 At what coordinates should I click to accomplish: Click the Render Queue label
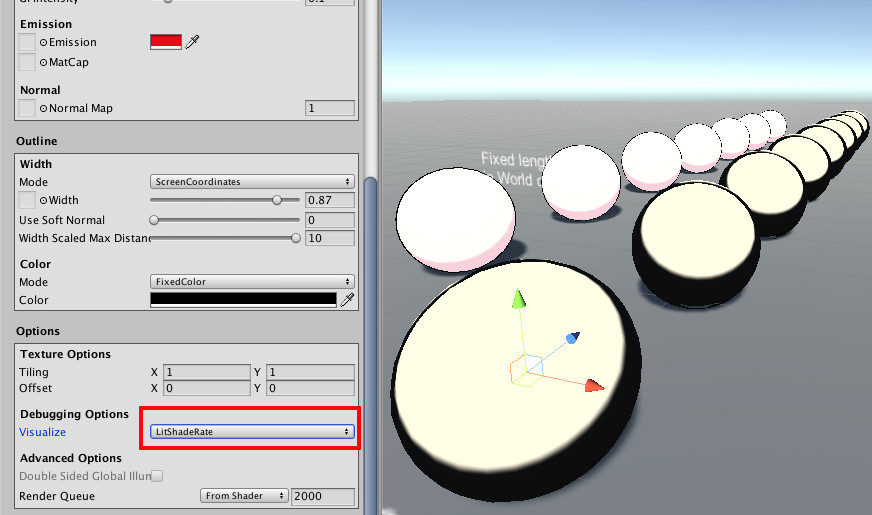[x=57, y=496]
